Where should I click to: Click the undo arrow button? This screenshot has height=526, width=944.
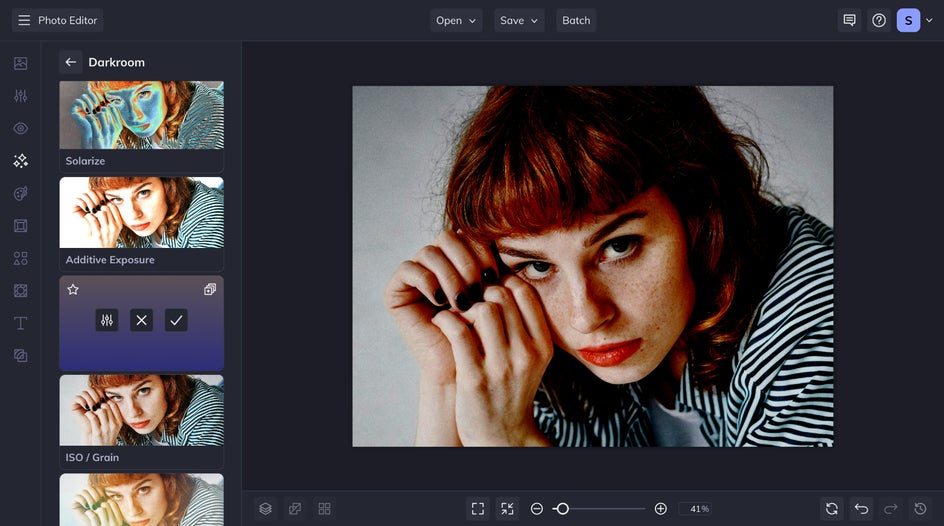click(x=861, y=509)
